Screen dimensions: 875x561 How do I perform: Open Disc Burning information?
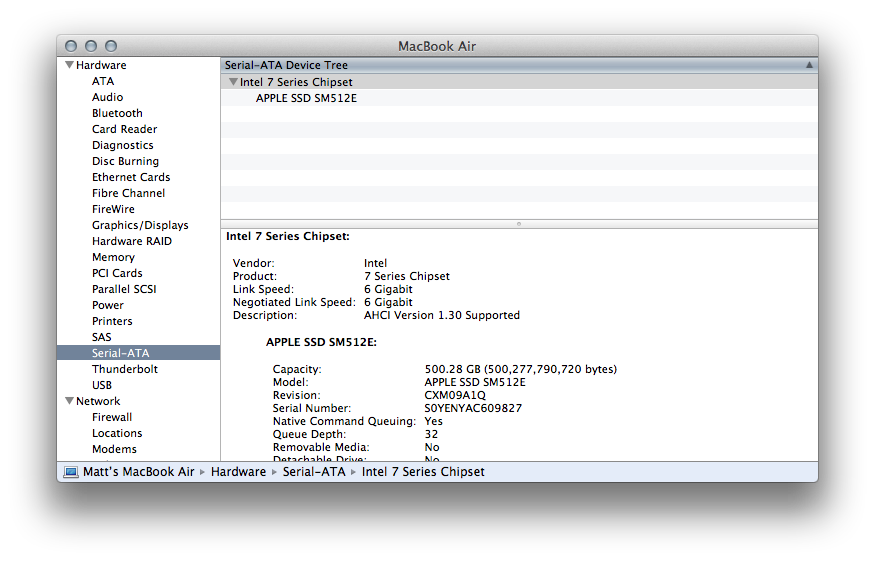(x=125, y=161)
